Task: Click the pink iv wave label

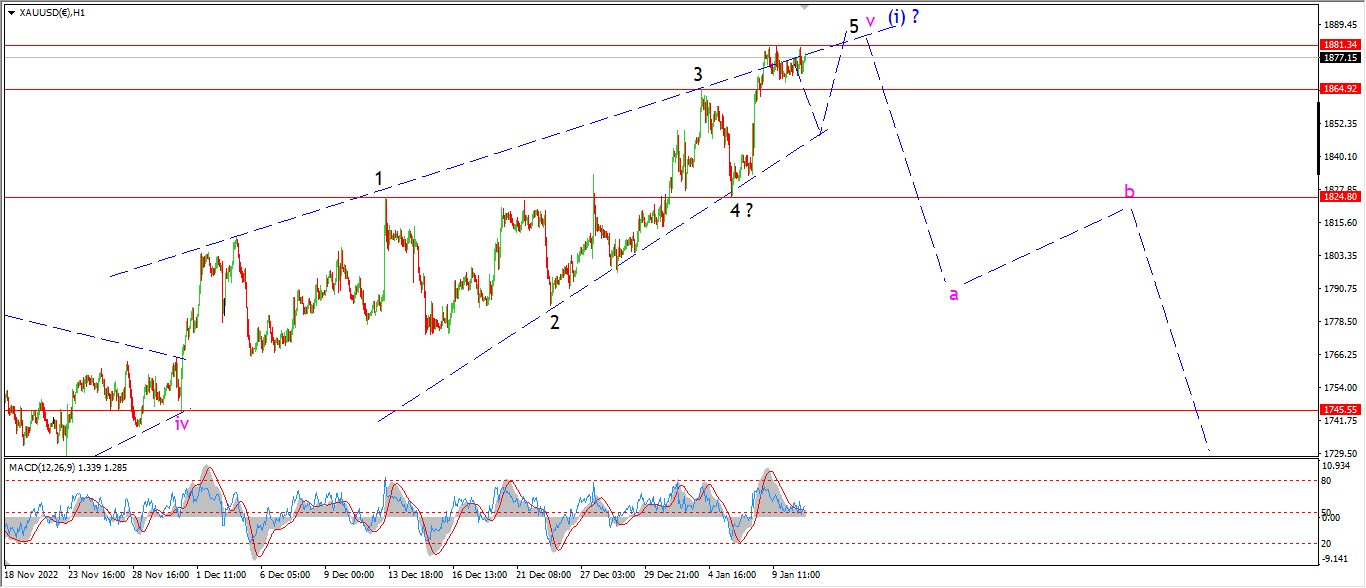Action: click(182, 424)
